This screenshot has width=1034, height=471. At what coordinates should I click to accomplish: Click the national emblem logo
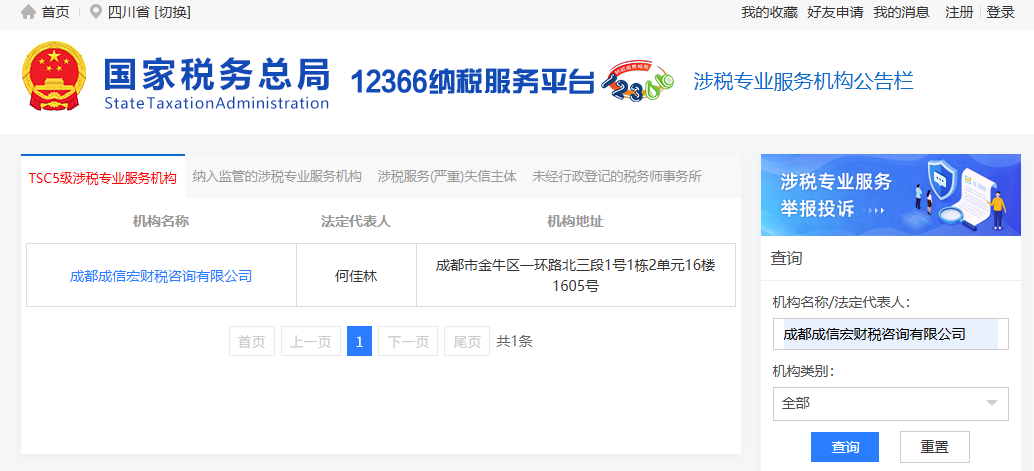pos(54,76)
